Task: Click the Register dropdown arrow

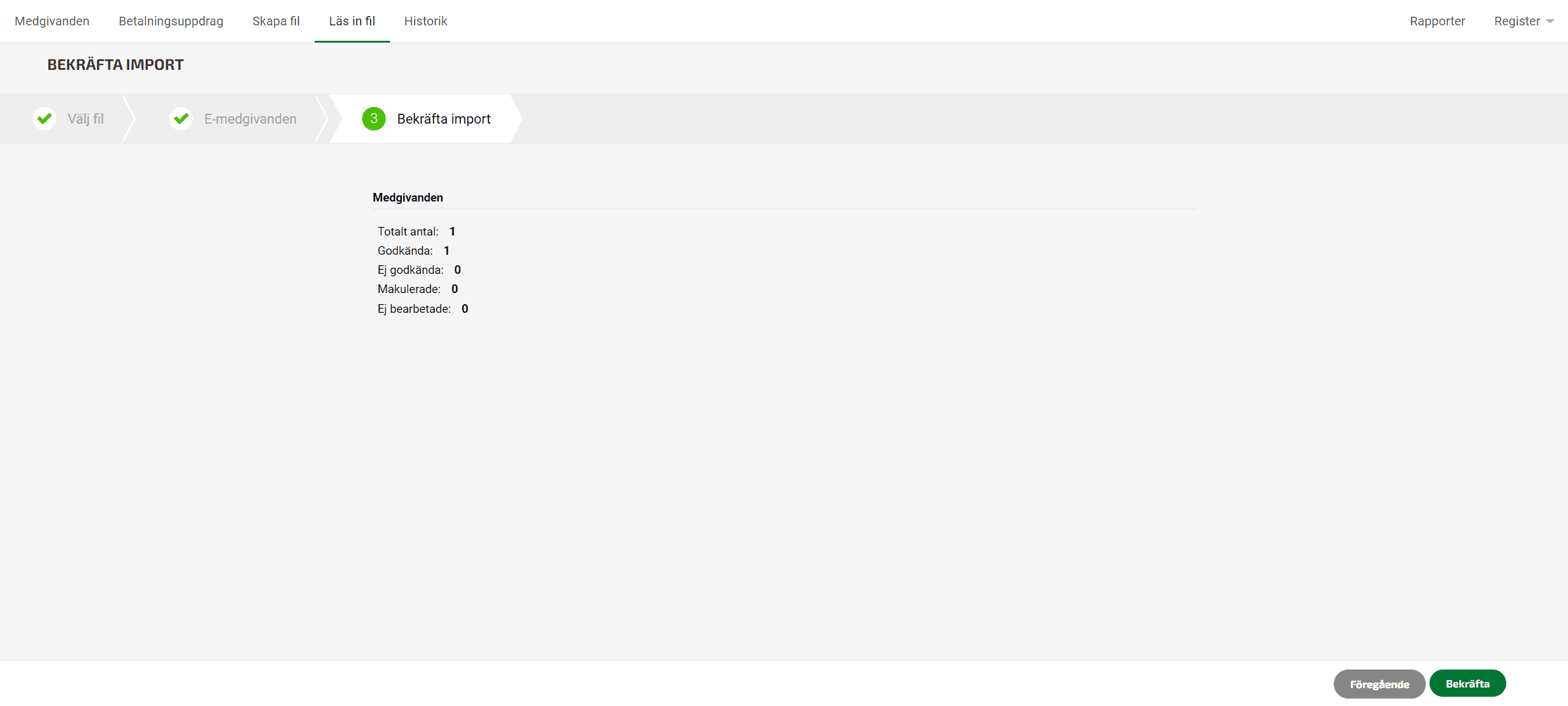Action: 1550,22
